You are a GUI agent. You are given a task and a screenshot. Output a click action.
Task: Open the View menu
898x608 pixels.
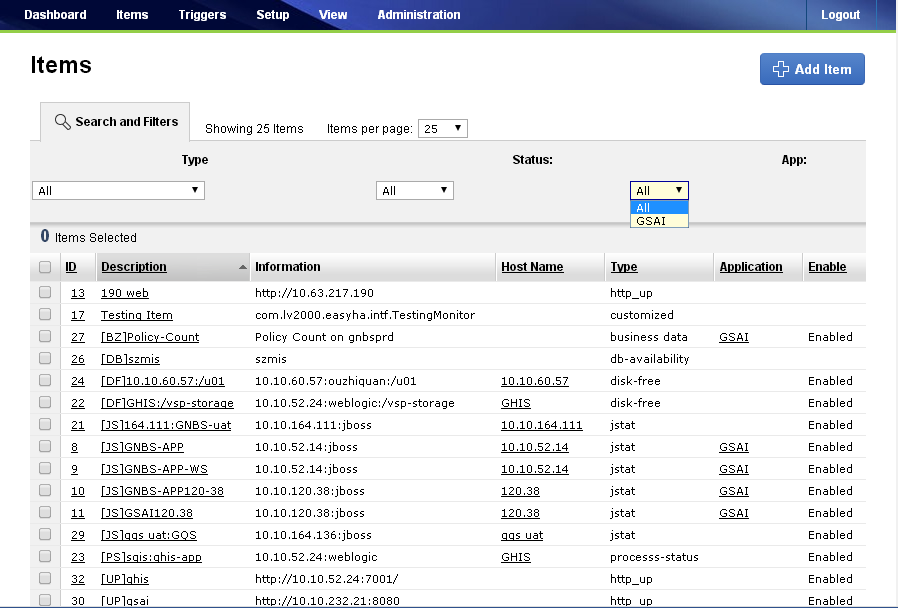[x=333, y=15]
